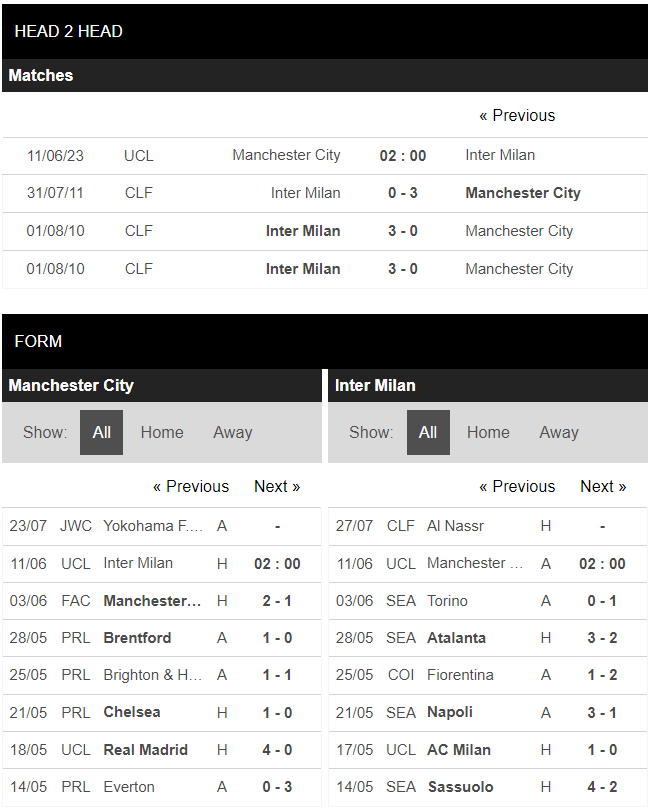The image size is (654, 808).
Task: Show next Inter Milan fixtures
Action: (x=603, y=486)
